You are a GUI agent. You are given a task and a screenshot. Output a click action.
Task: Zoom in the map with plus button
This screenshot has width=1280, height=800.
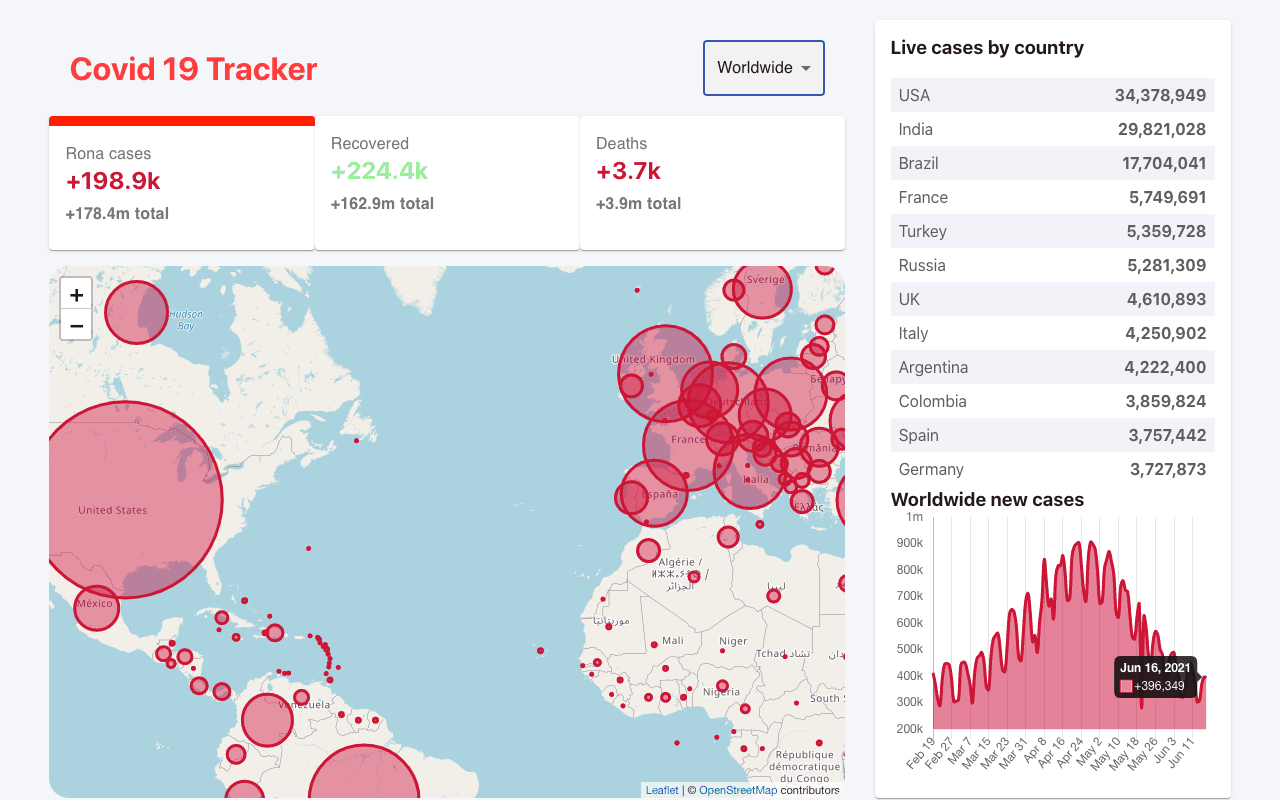tap(76, 294)
